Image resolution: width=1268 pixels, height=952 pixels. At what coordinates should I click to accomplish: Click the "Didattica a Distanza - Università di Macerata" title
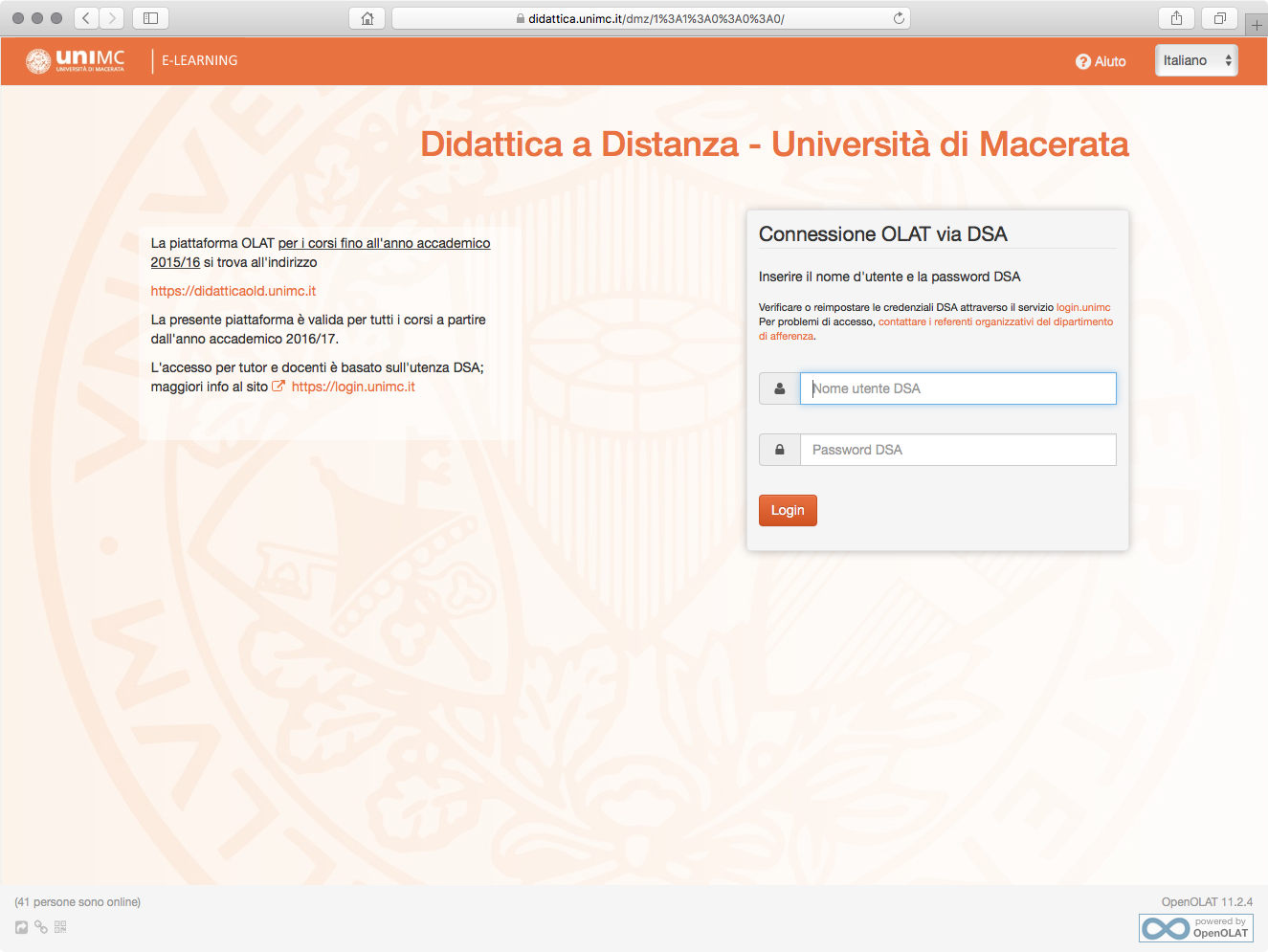(x=774, y=144)
